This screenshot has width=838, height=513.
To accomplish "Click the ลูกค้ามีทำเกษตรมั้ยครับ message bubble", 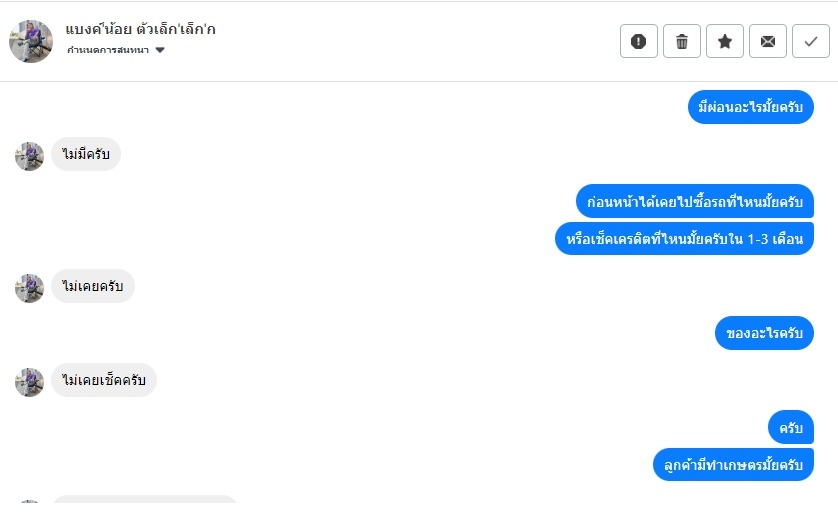I will tap(733, 464).
